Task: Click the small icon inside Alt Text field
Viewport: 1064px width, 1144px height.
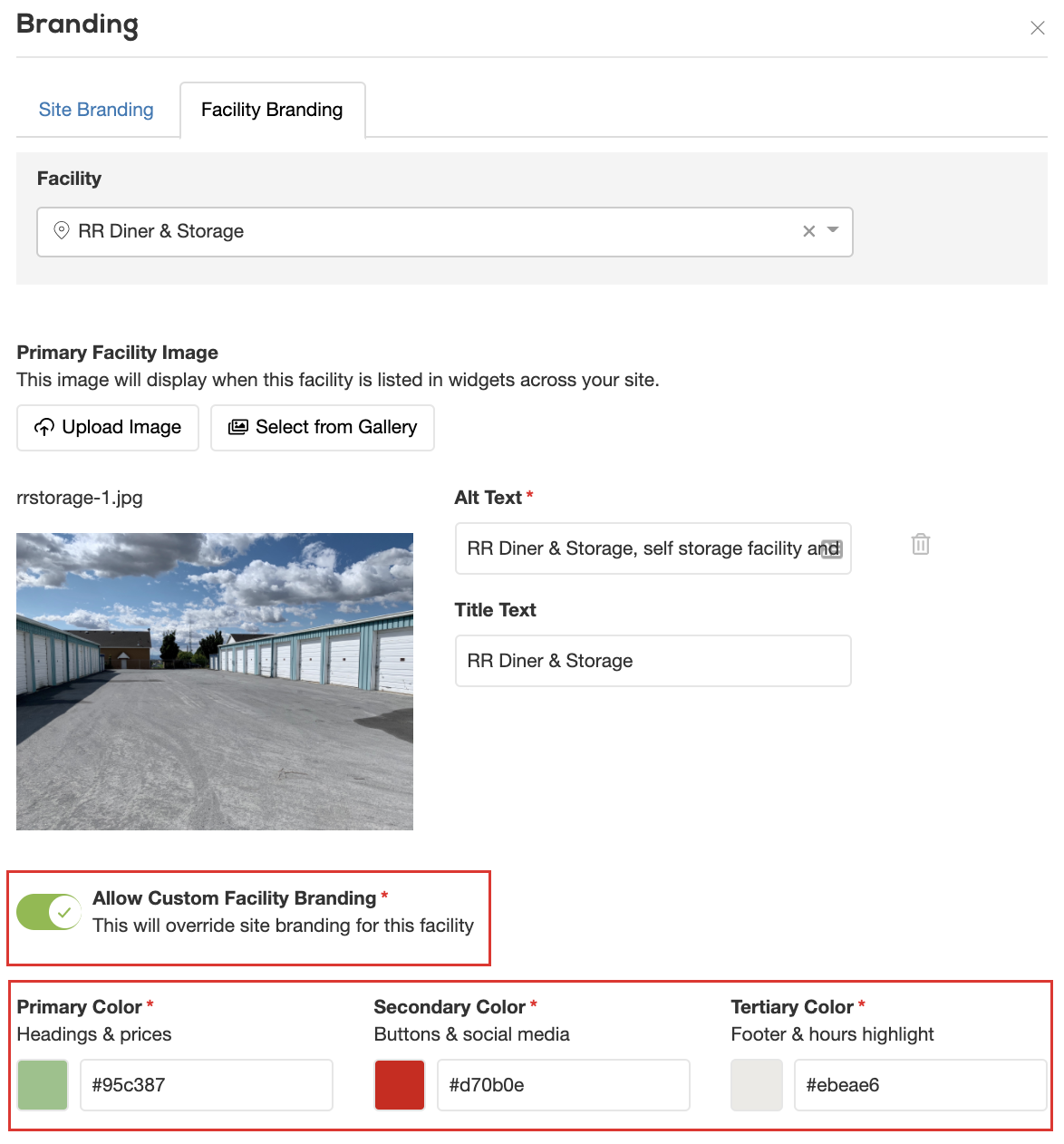Action: pos(831,549)
